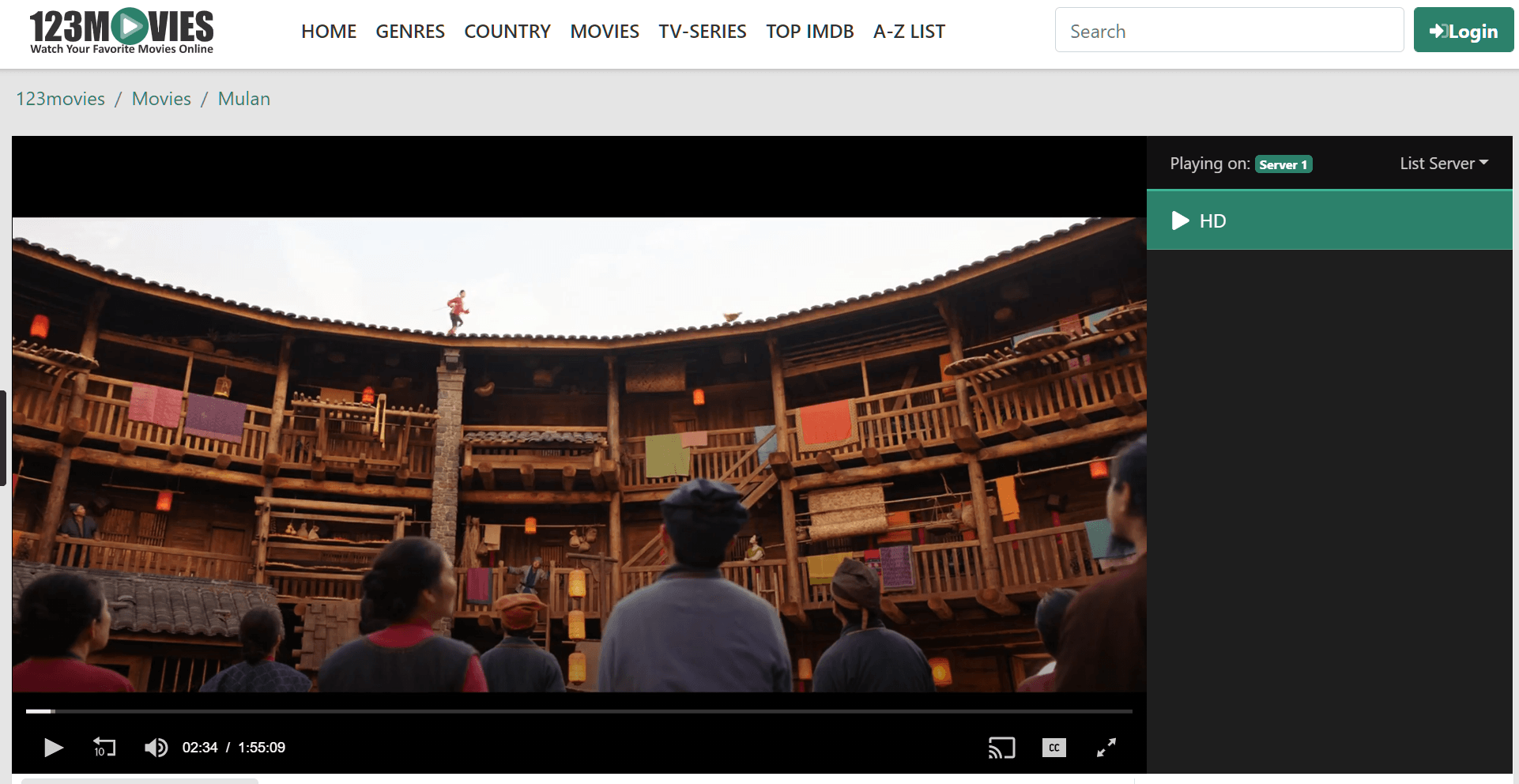This screenshot has width=1519, height=784.
Task: Click the play triangle icon beside HD
Action: pyautogui.click(x=1180, y=220)
